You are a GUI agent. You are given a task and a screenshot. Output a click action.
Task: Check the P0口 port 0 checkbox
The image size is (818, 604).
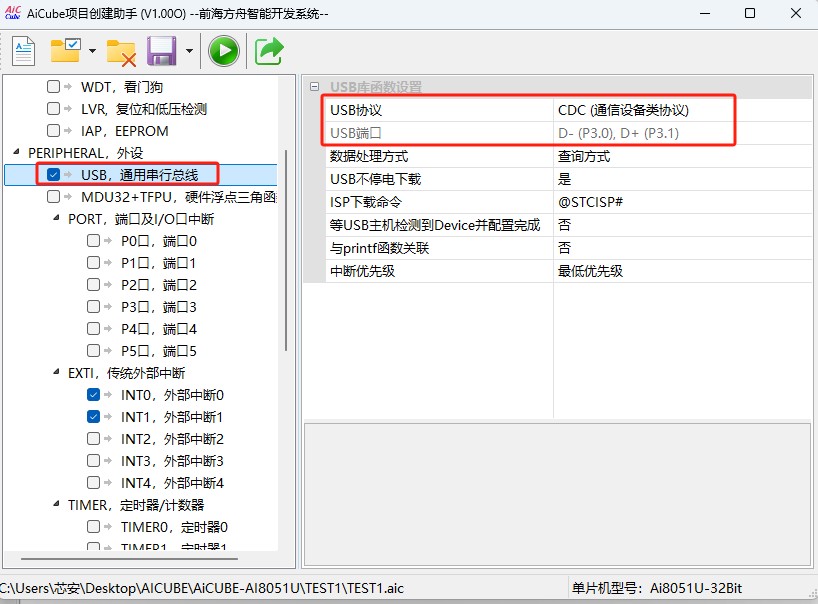click(x=93, y=240)
